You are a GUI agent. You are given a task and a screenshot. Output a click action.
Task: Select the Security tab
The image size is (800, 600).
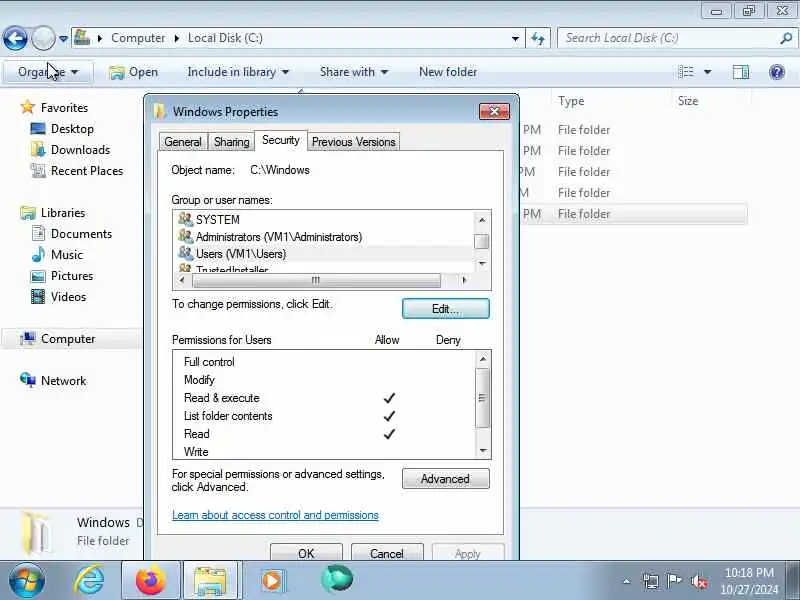(281, 140)
